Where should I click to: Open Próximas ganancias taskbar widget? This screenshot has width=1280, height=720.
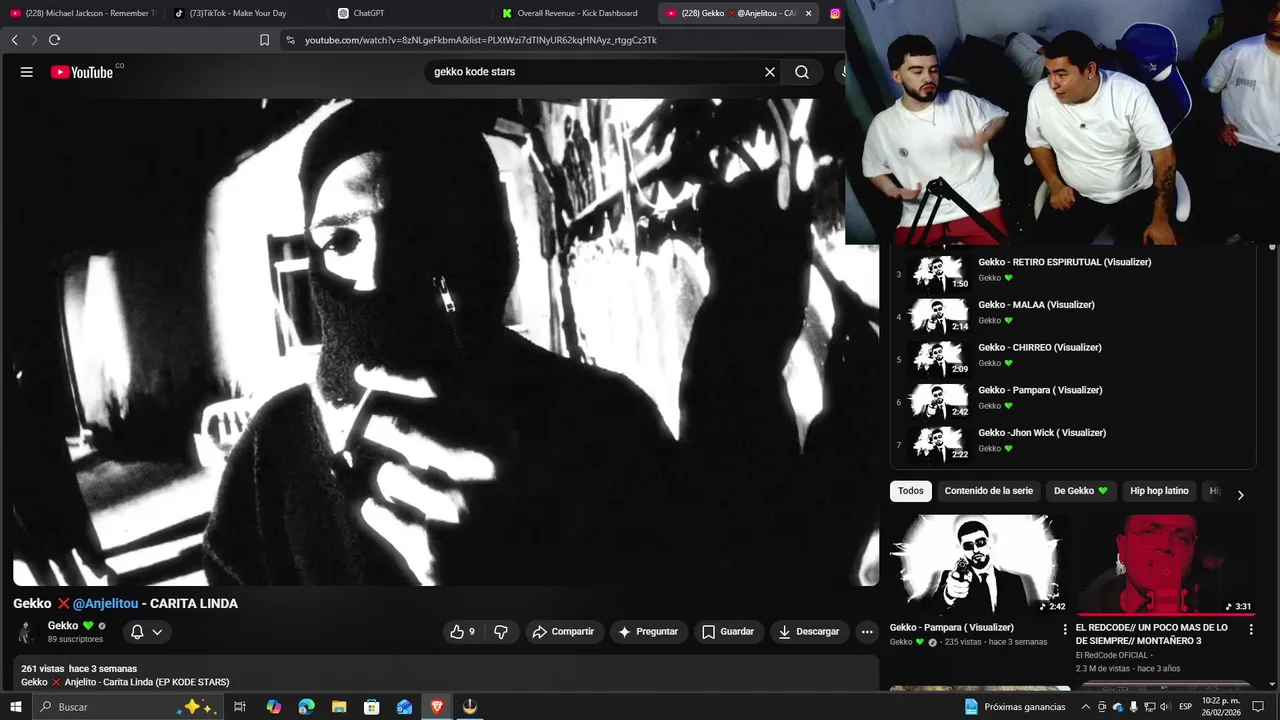tap(1015, 707)
